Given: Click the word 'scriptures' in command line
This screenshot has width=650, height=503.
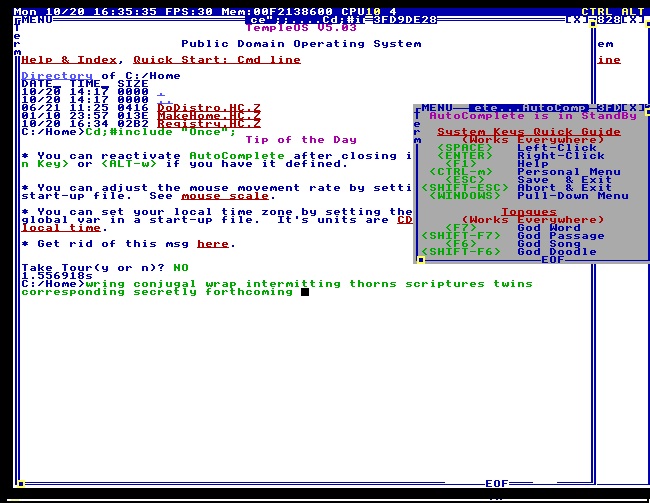Looking at the screenshot, I should [x=445, y=284].
